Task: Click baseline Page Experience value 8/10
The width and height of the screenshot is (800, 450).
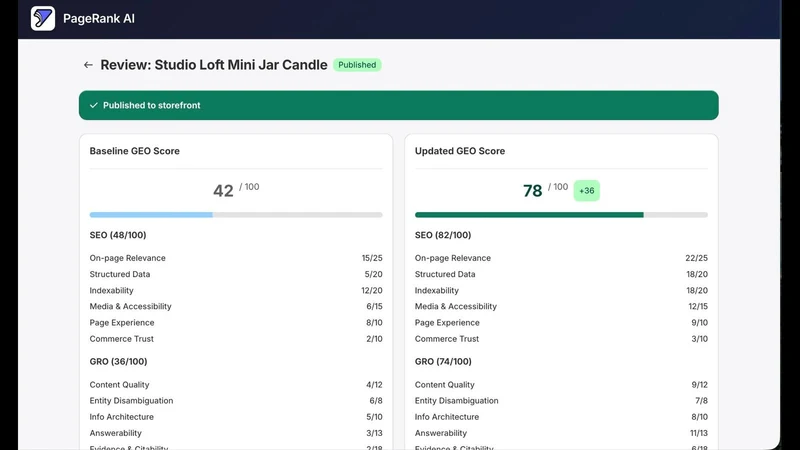Action: click(374, 322)
